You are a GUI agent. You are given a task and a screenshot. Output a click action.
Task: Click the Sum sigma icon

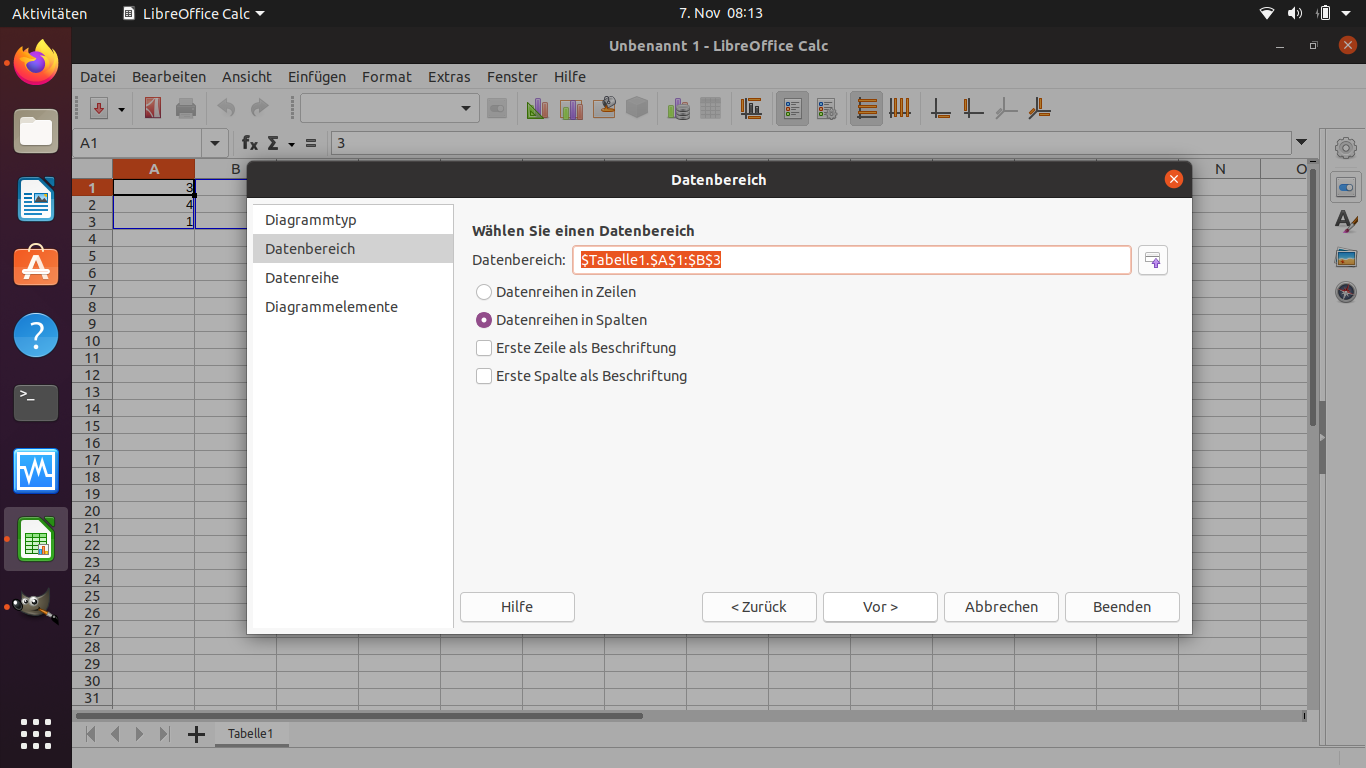pos(273,143)
